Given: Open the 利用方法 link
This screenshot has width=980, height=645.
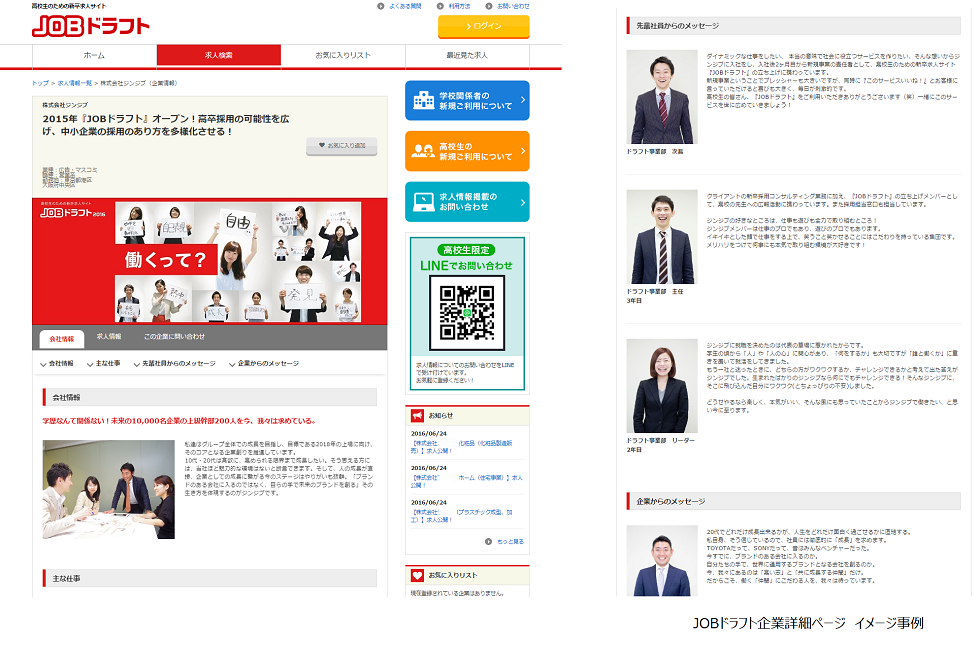Looking at the screenshot, I should coord(459,6).
